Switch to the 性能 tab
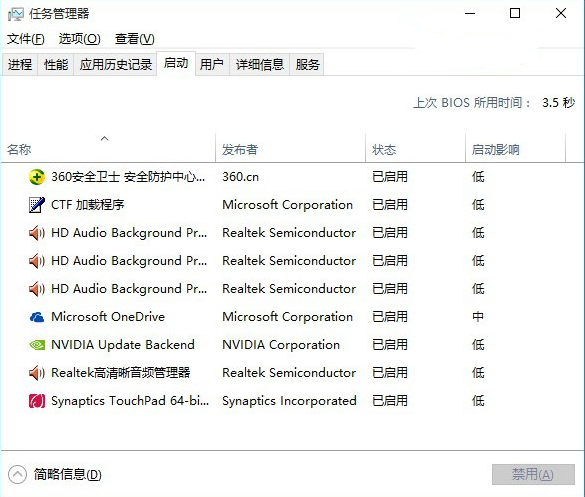The height and width of the screenshot is (497, 585). click(x=56, y=65)
